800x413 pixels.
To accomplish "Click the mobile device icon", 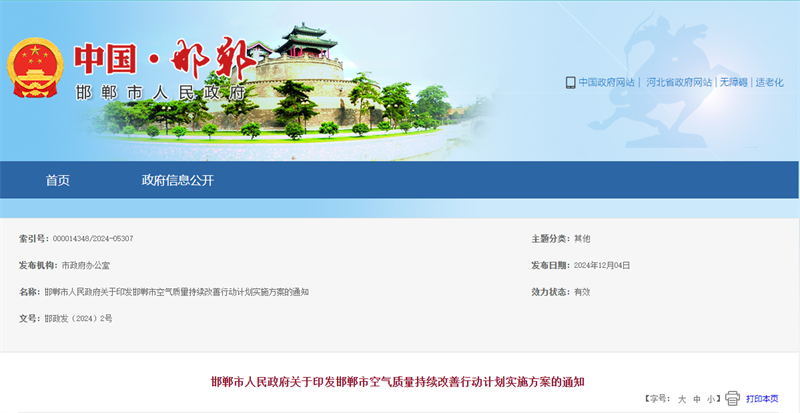I will [x=570, y=83].
